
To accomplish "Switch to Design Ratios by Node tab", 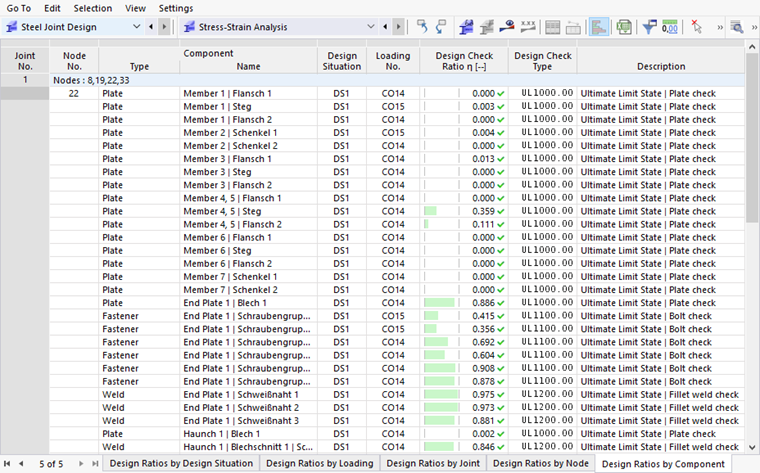I will [x=541, y=463].
